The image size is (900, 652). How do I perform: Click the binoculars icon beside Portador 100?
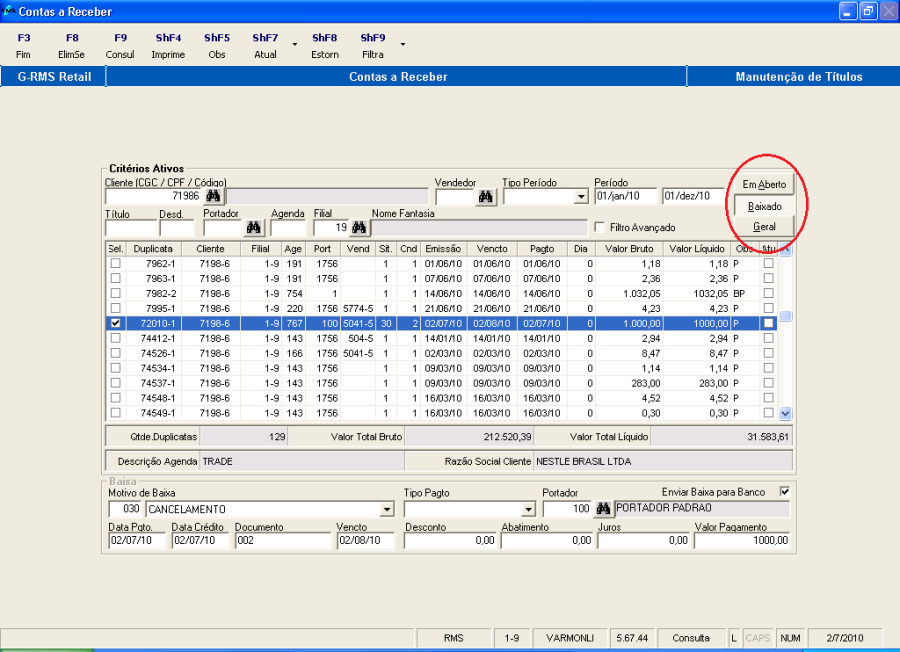pyautogui.click(x=603, y=509)
